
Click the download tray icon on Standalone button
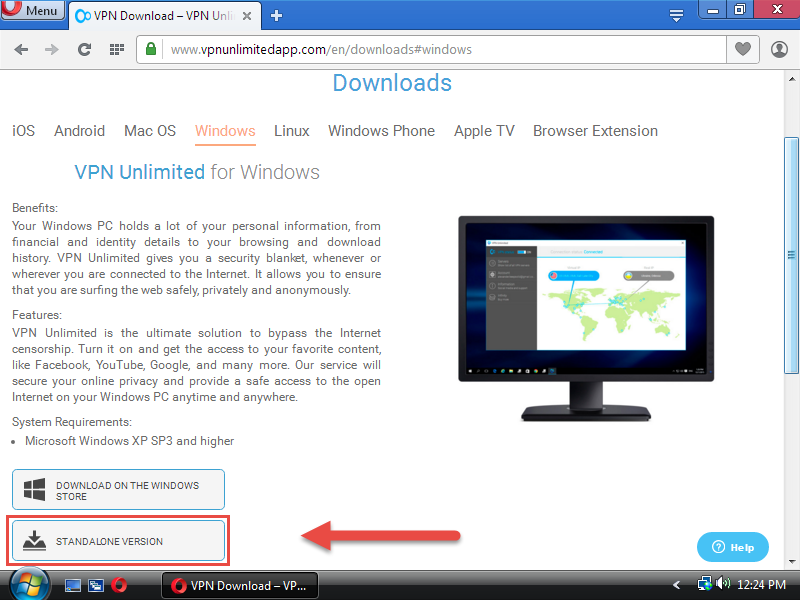point(34,541)
